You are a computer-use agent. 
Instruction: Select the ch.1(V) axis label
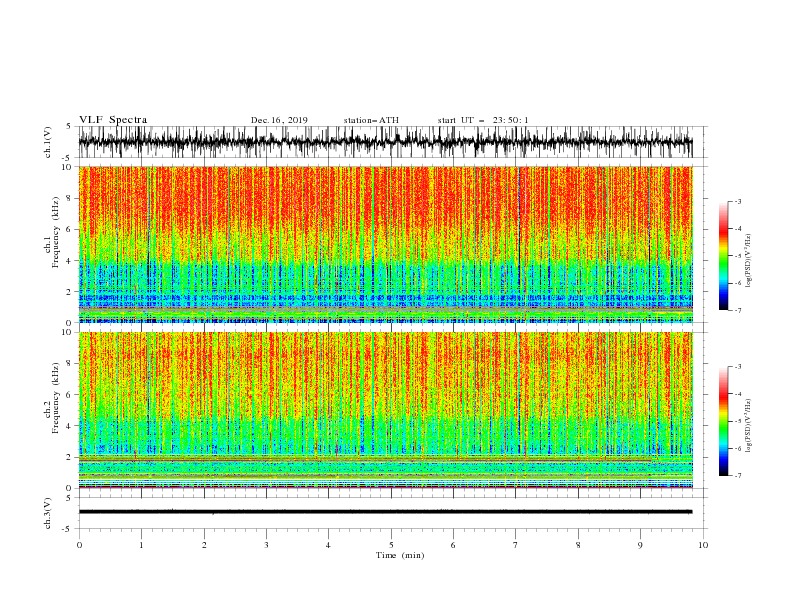(x=48, y=142)
